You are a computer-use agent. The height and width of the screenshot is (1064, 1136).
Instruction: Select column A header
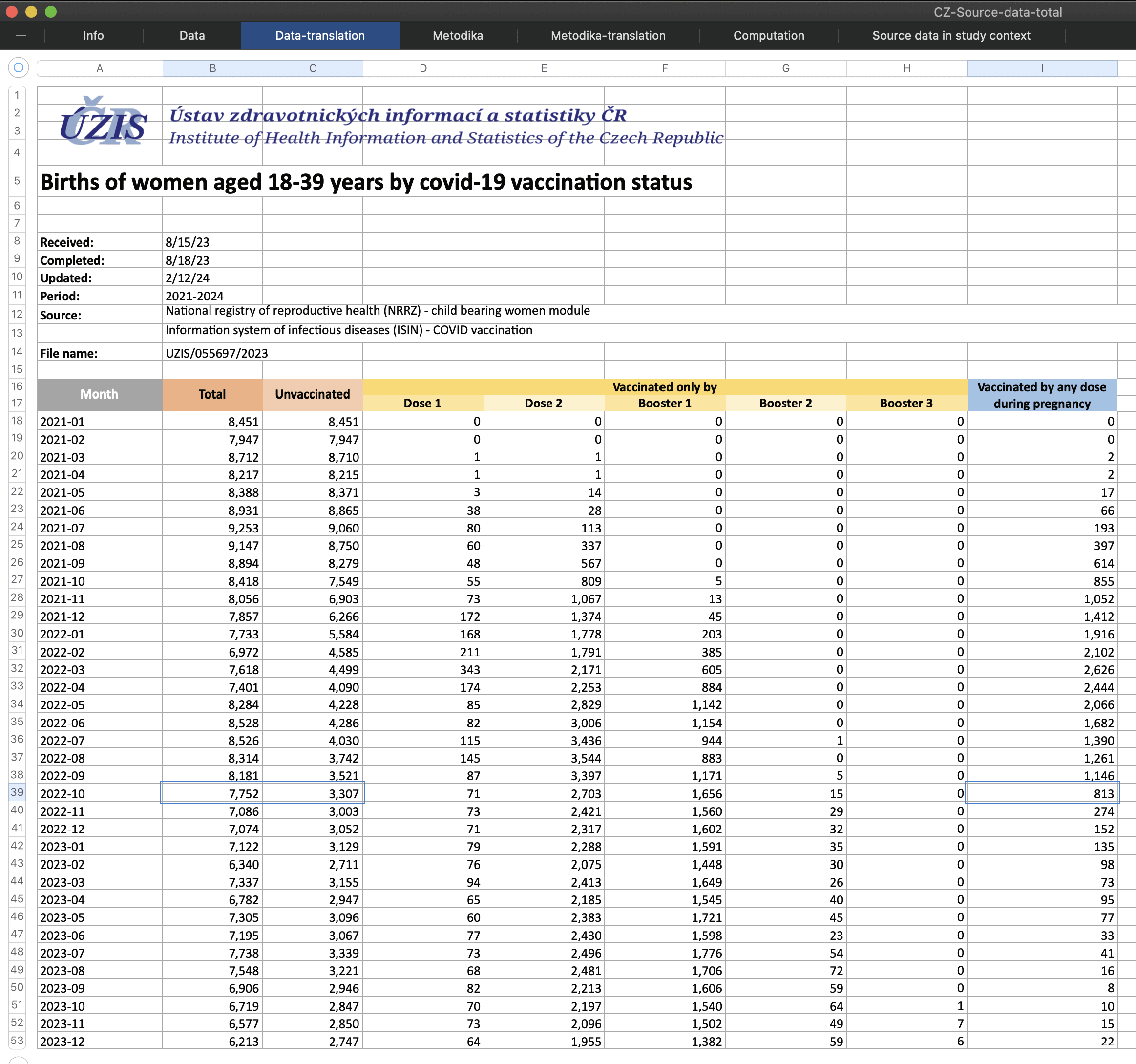pyautogui.click(x=100, y=68)
